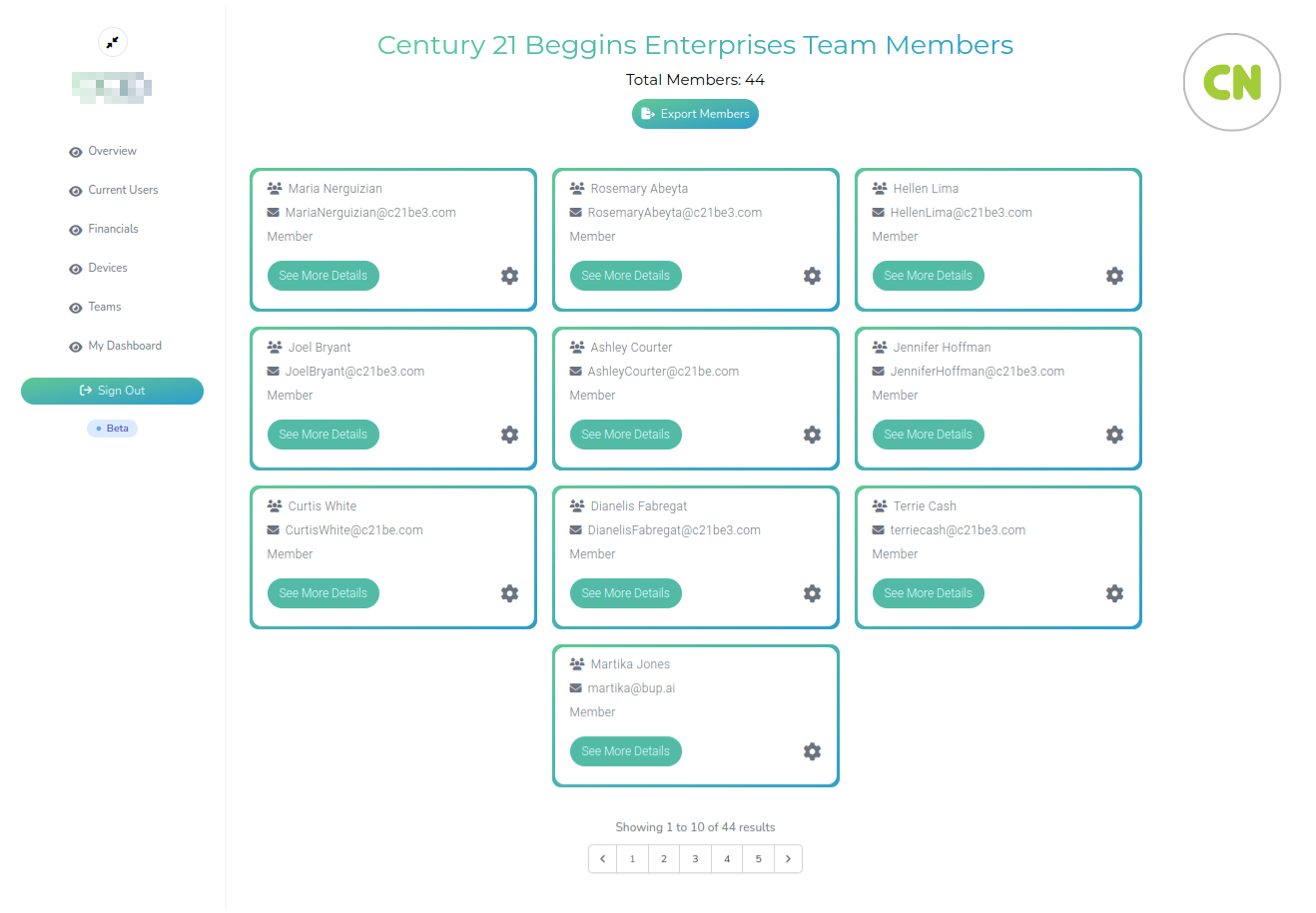
Task: Collapse sidebar with the arrows icon
Action: pos(113,42)
